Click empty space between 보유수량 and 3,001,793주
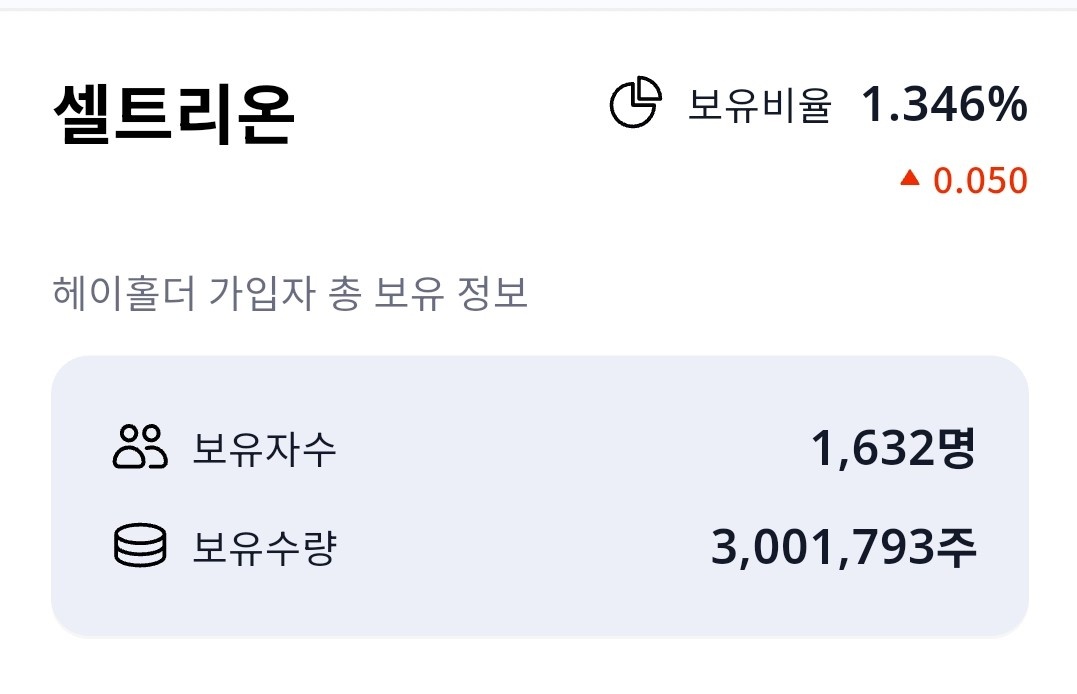Image resolution: width=1077 pixels, height=694 pixels. pos(523,548)
